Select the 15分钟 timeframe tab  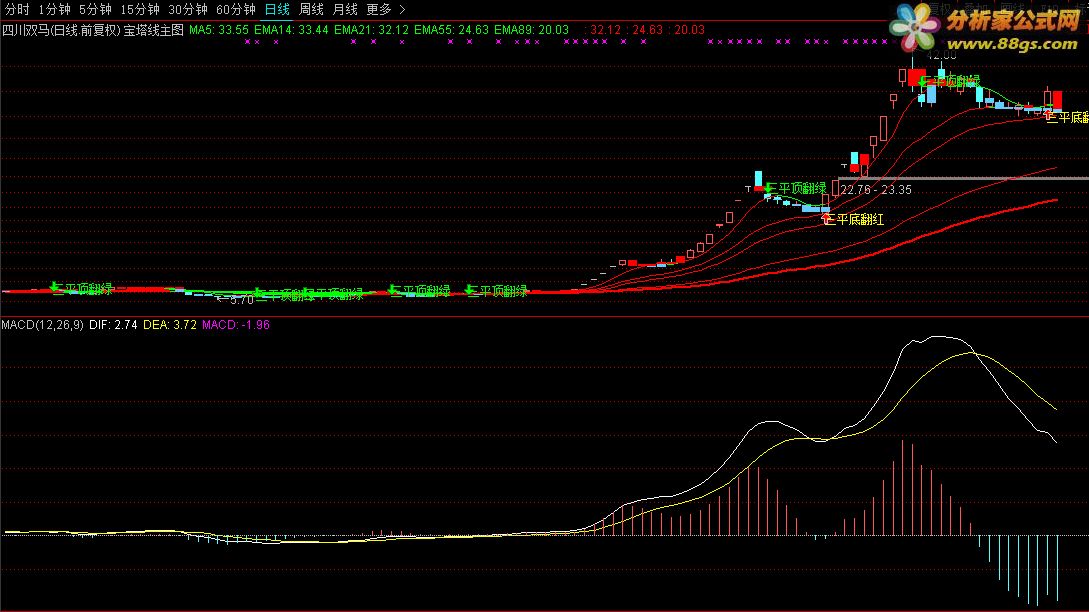tap(140, 10)
